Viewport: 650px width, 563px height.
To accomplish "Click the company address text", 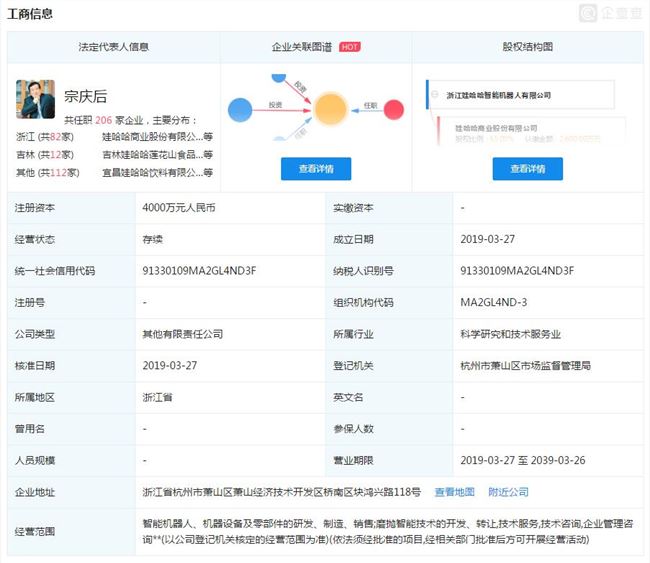I will click(x=281, y=492).
